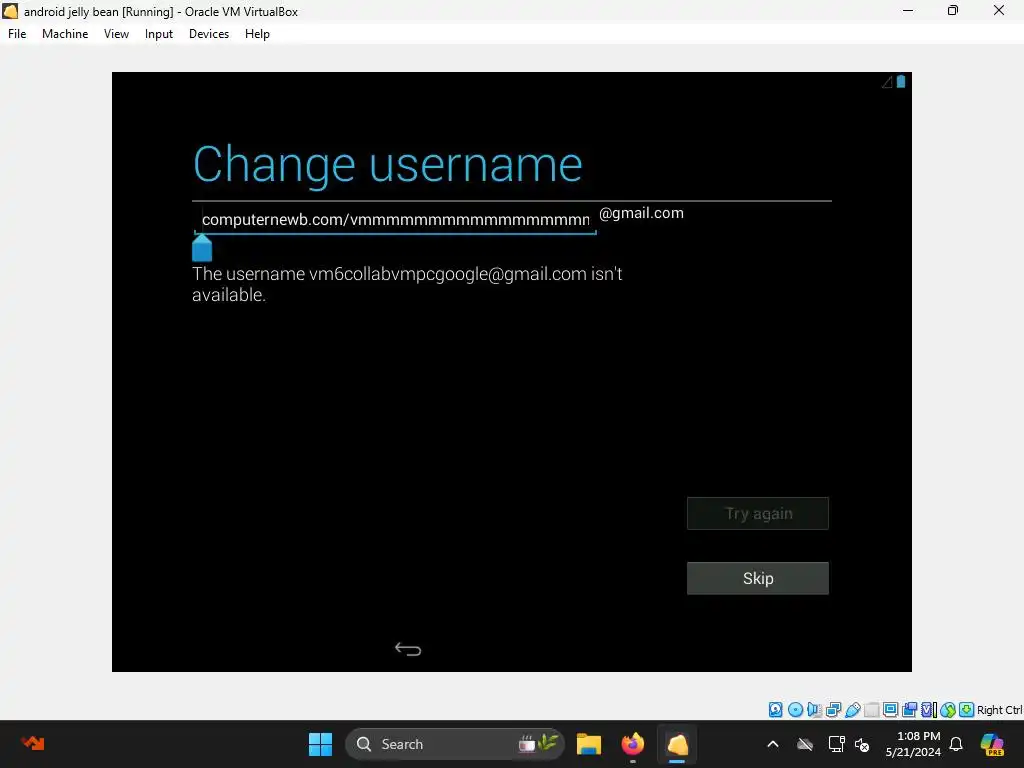Screen dimensions: 1024x768
Task: Open the Devices menu
Action: tap(209, 34)
